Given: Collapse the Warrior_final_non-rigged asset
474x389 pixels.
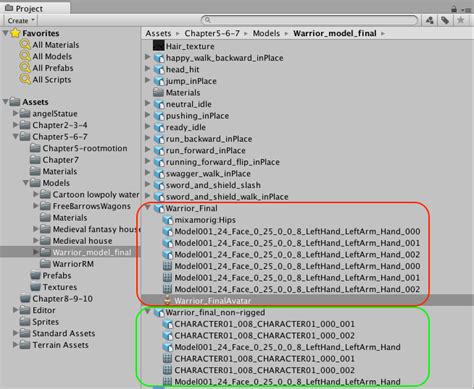Looking at the screenshot, I should 147,312.
